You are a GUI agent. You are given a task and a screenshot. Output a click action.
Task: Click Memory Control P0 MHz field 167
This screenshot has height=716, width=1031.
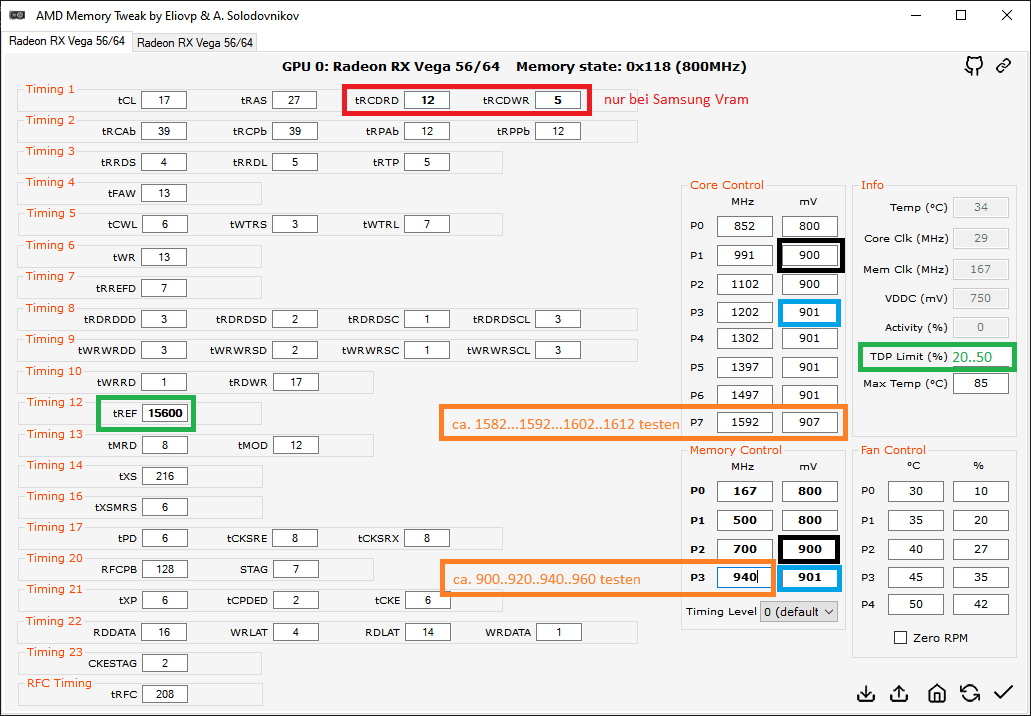(744, 490)
